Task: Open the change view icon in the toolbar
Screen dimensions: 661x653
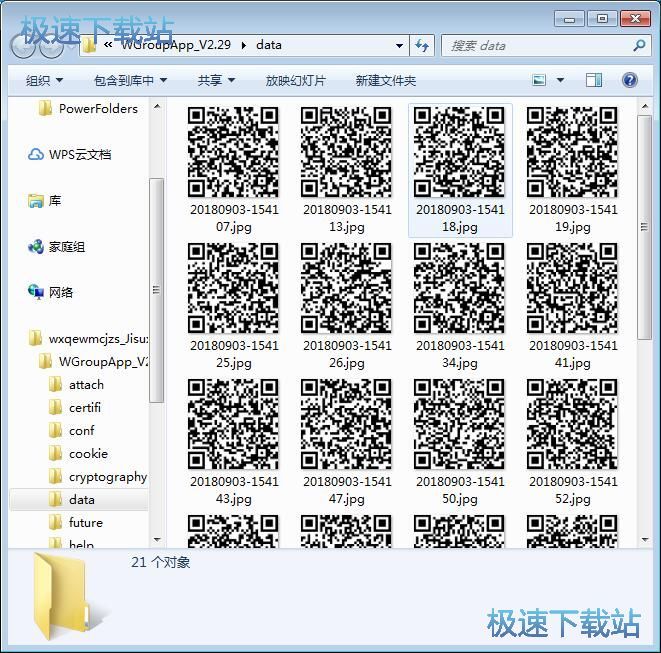Action: pyautogui.click(x=539, y=80)
